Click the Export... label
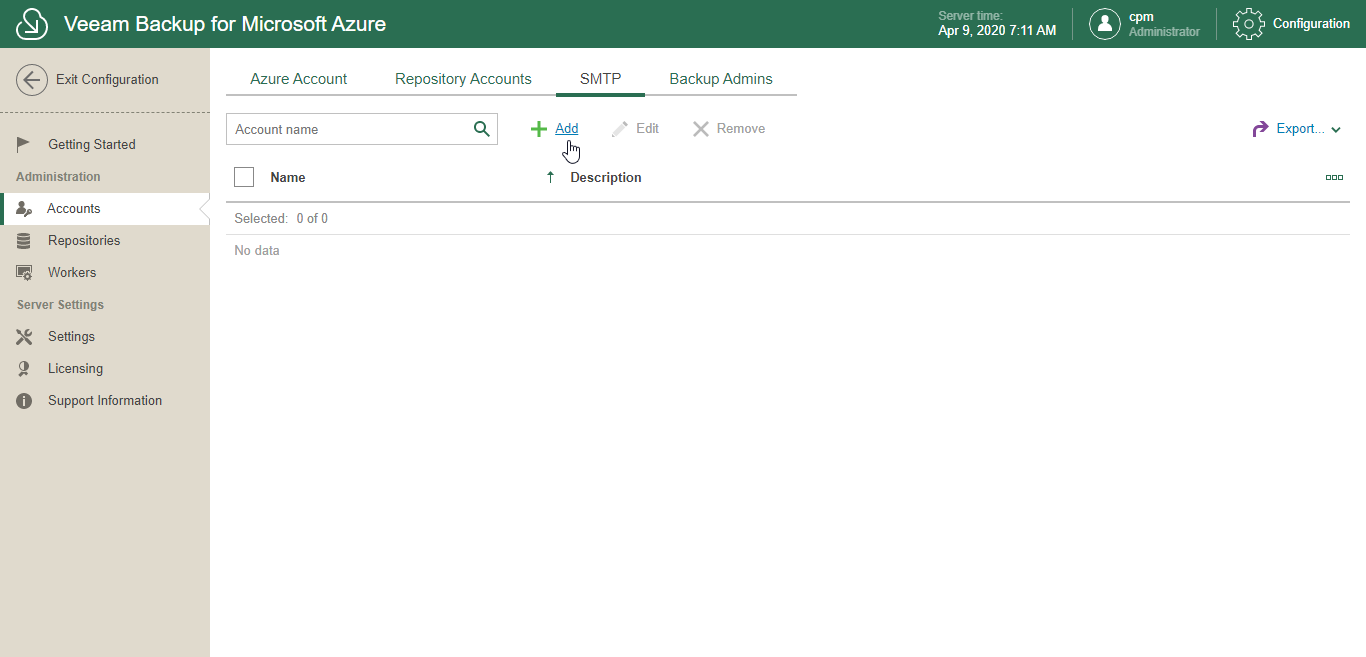 coord(1301,129)
